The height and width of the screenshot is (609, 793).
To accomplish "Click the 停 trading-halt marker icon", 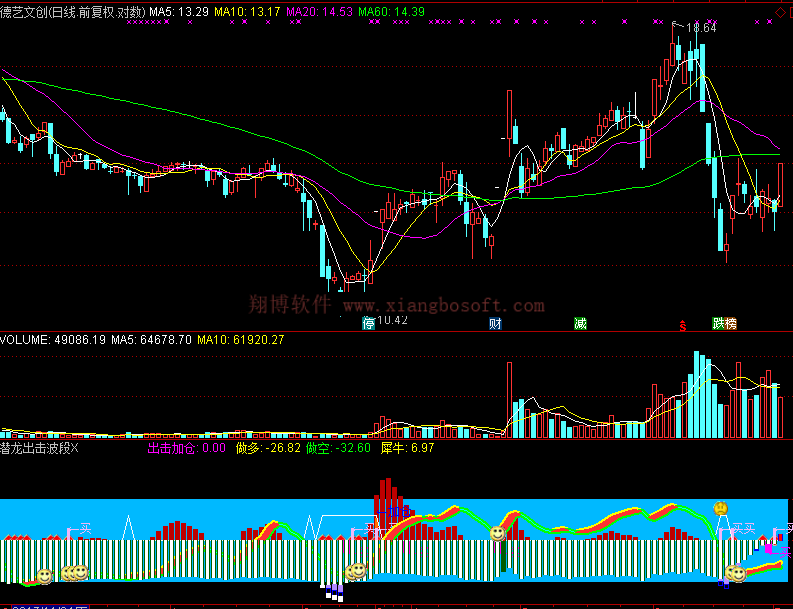I will [x=369, y=323].
